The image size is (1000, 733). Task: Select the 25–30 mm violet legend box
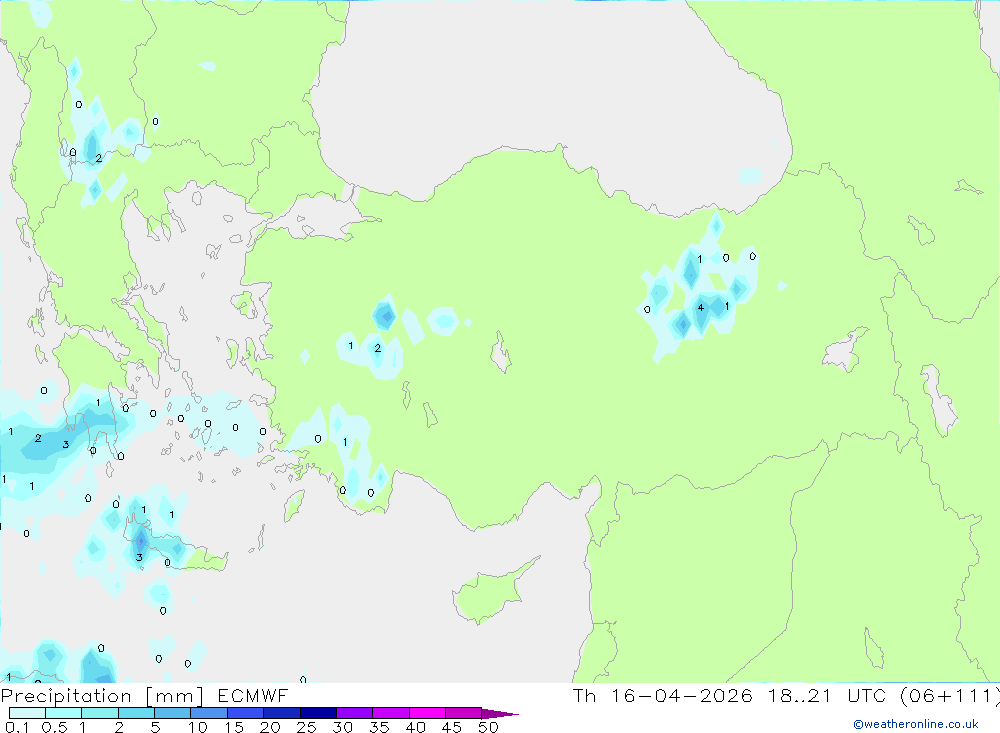(x=318, y=713)
